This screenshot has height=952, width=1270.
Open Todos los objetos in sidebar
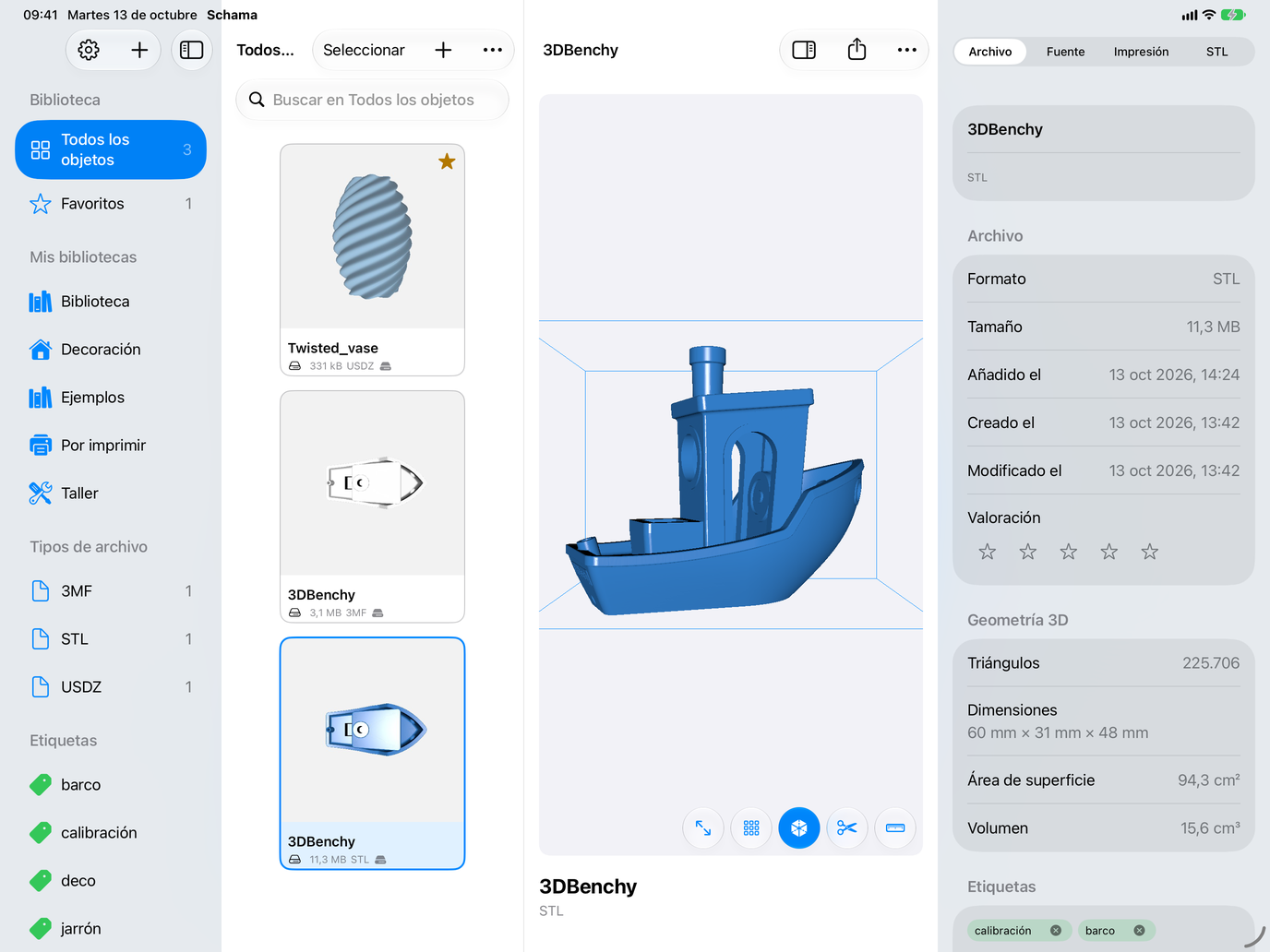[x=111, y=149]
